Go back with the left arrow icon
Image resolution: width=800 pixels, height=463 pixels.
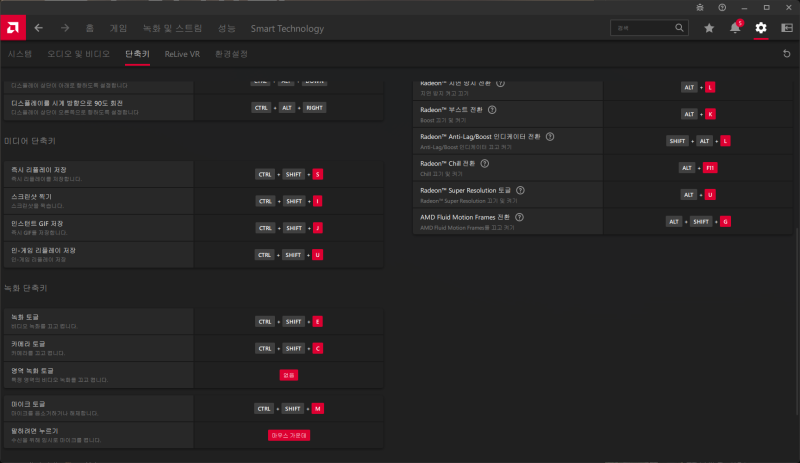39,28
